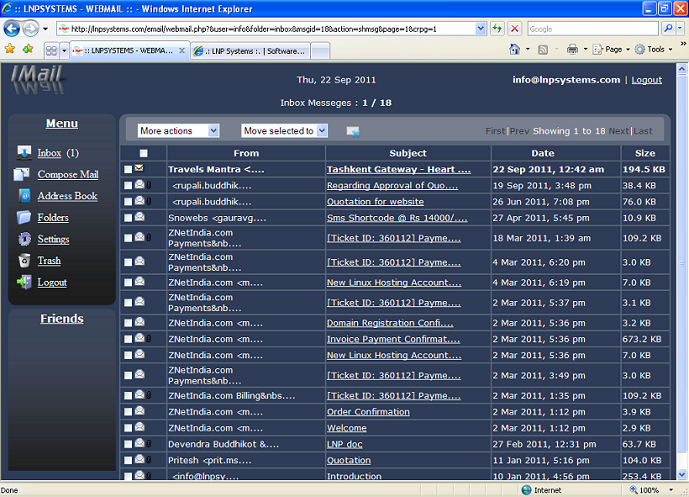Open Settings via the gear icon
The image size is (689, 497).
click(25, 239)
